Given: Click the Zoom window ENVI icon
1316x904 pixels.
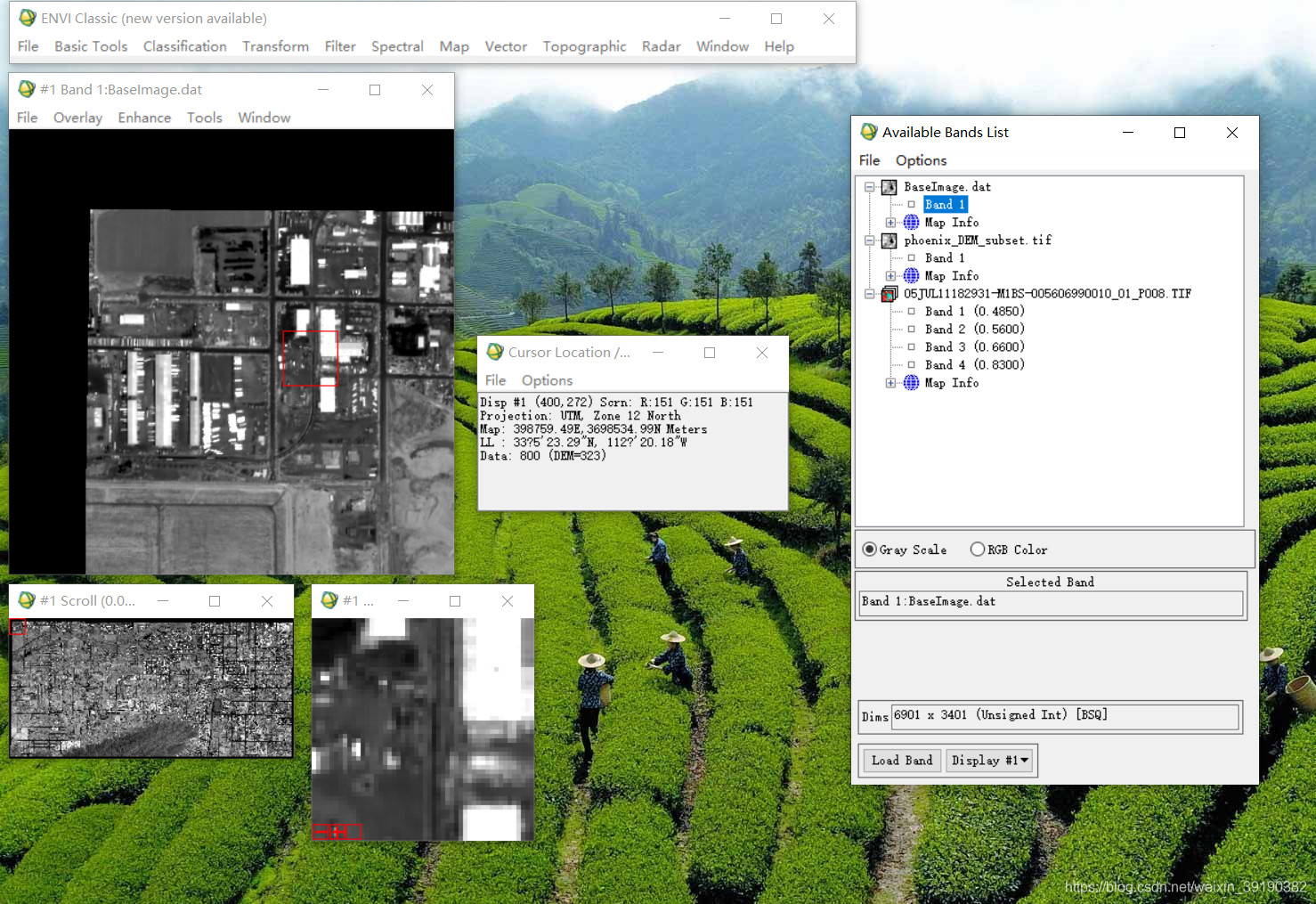Looking at the screenshot, I should tap(329, 600).
